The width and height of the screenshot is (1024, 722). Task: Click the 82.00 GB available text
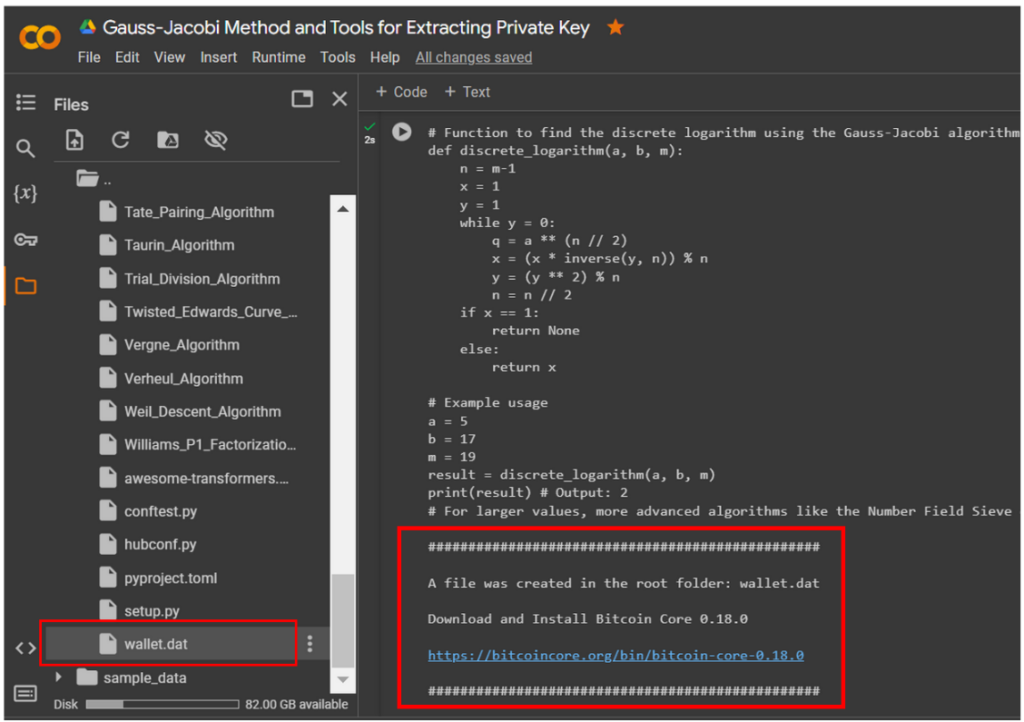click(296, 704)
